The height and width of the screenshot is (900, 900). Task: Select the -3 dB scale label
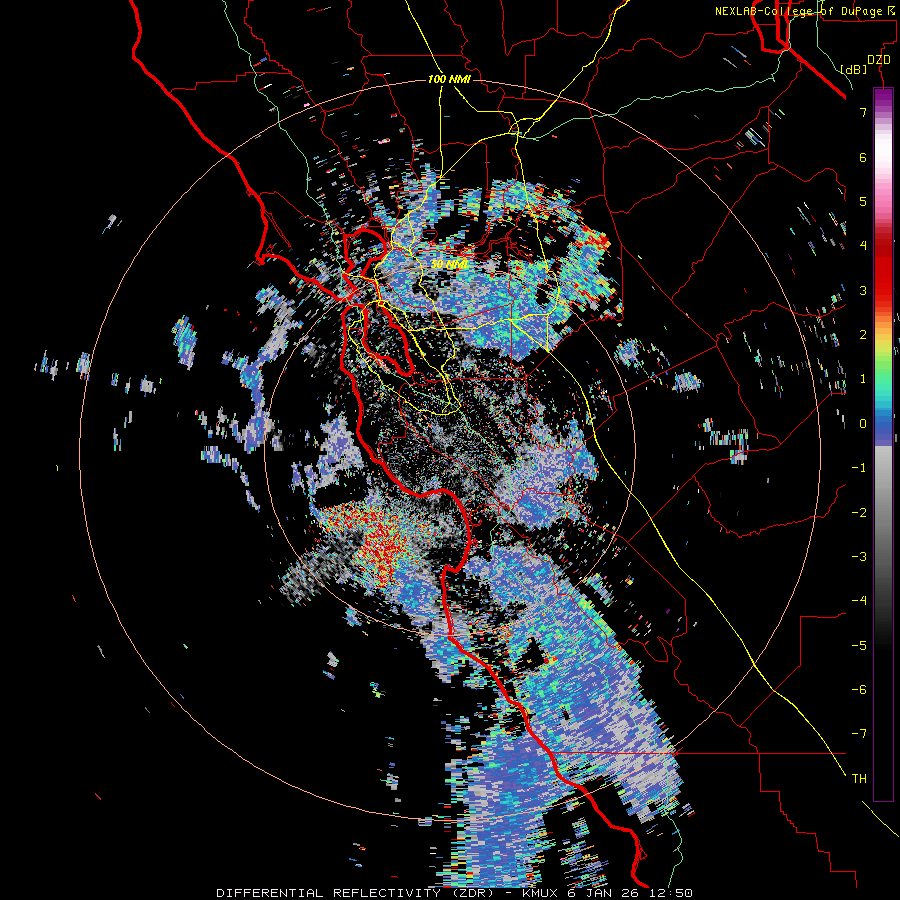click(x=859, y=557)
